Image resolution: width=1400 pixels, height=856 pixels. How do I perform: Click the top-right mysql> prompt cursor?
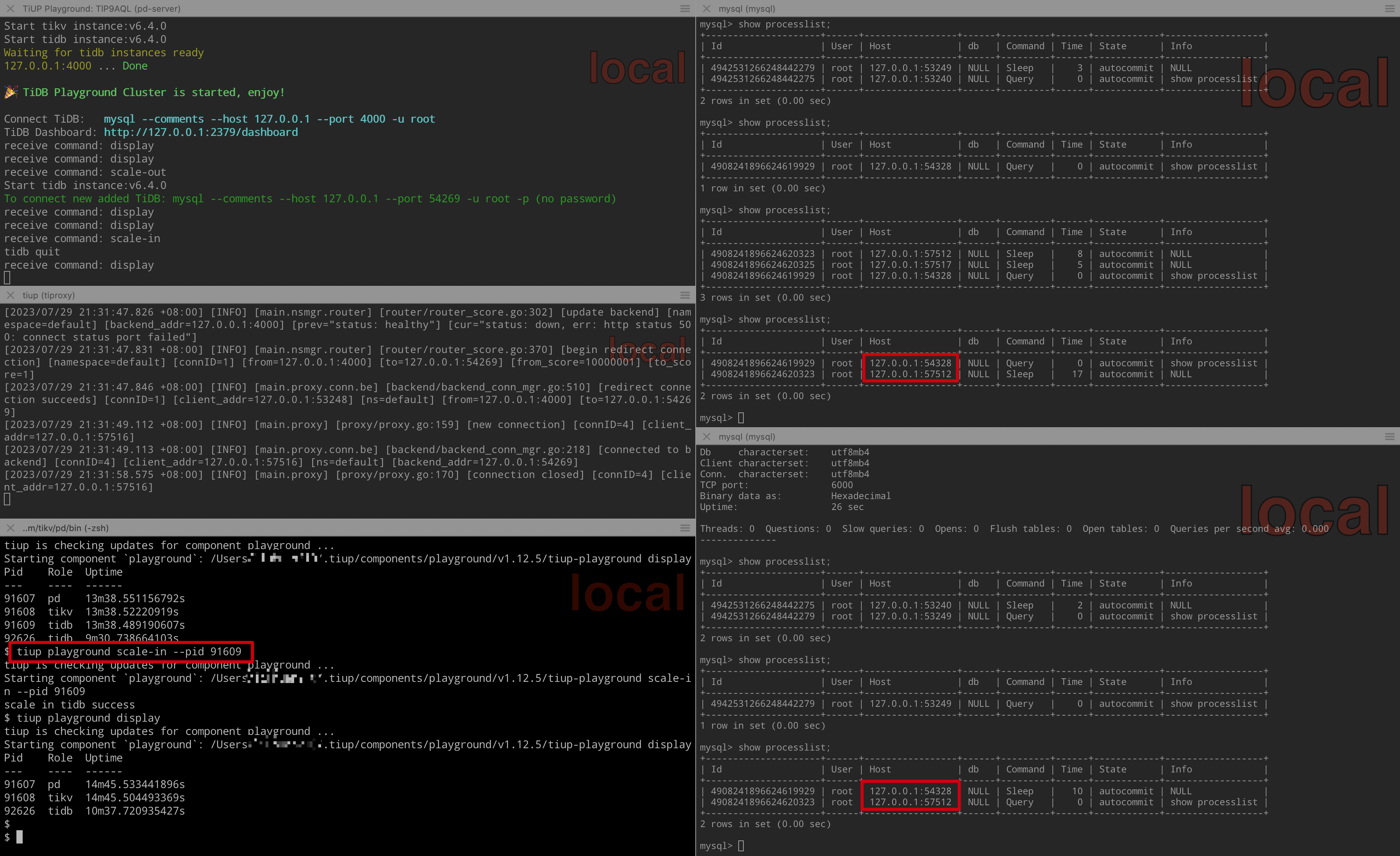point(741,417)
